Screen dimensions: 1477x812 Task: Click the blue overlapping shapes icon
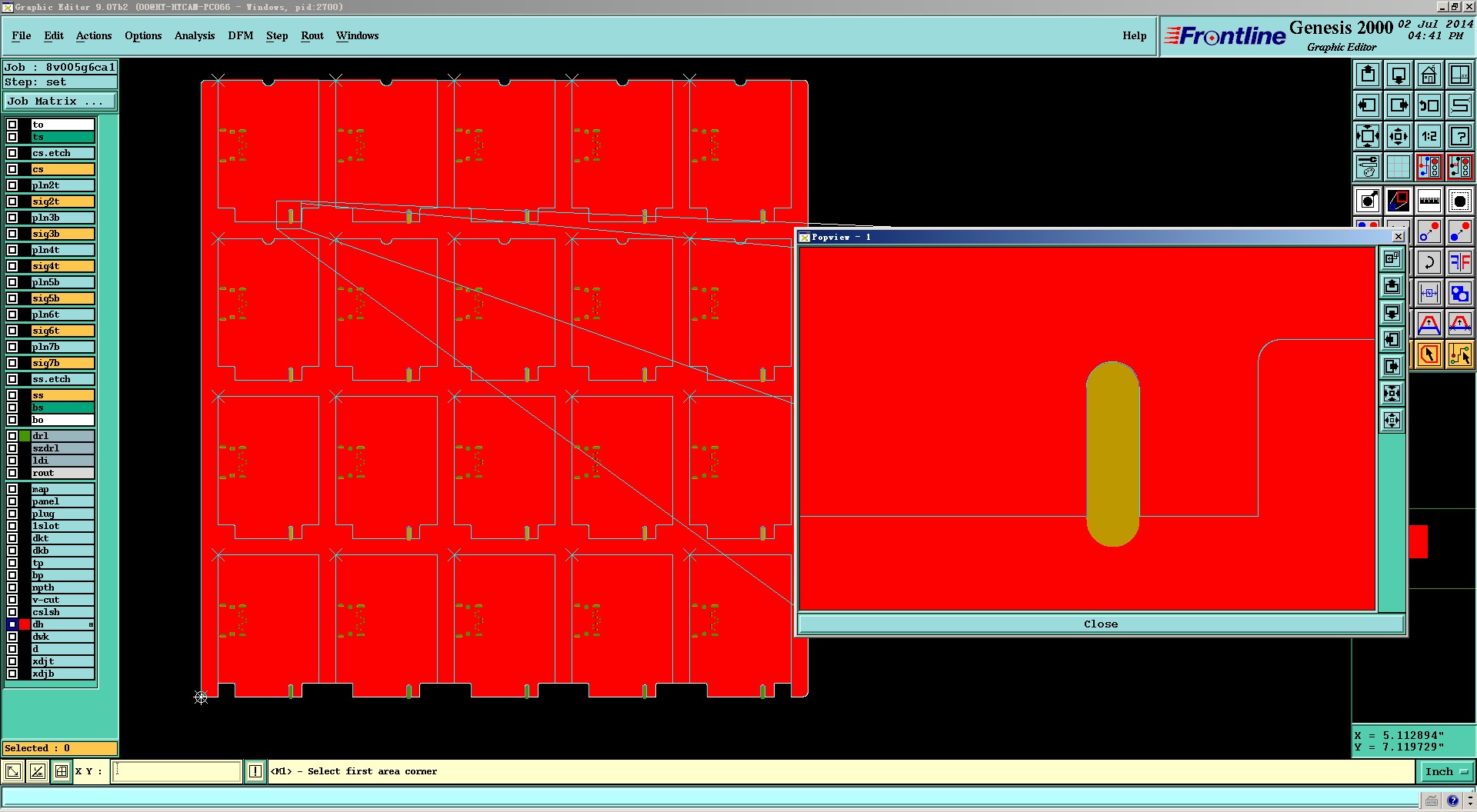[1460, 293]
